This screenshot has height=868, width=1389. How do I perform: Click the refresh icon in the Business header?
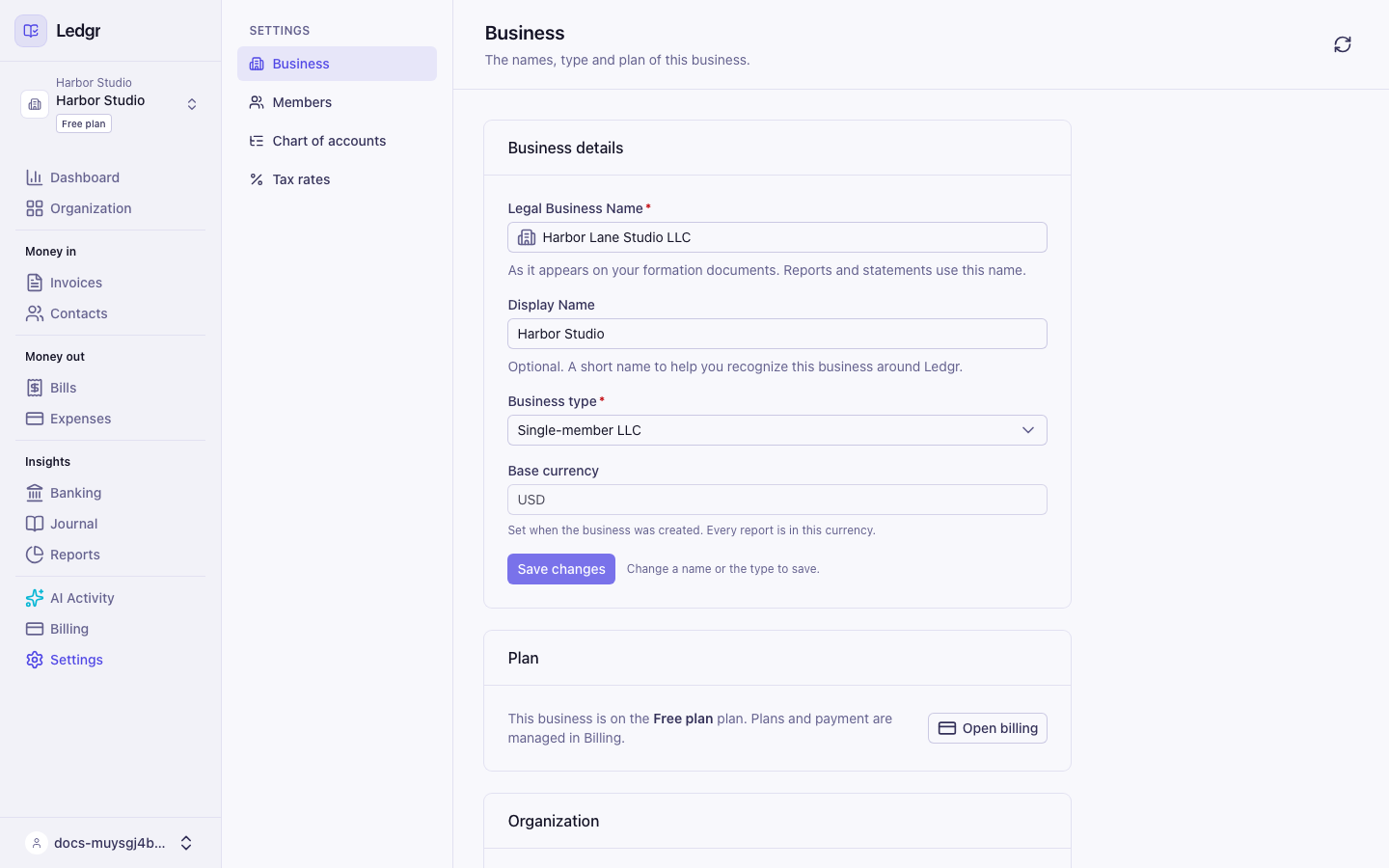pyautogui.click(x=1343, y=44)
